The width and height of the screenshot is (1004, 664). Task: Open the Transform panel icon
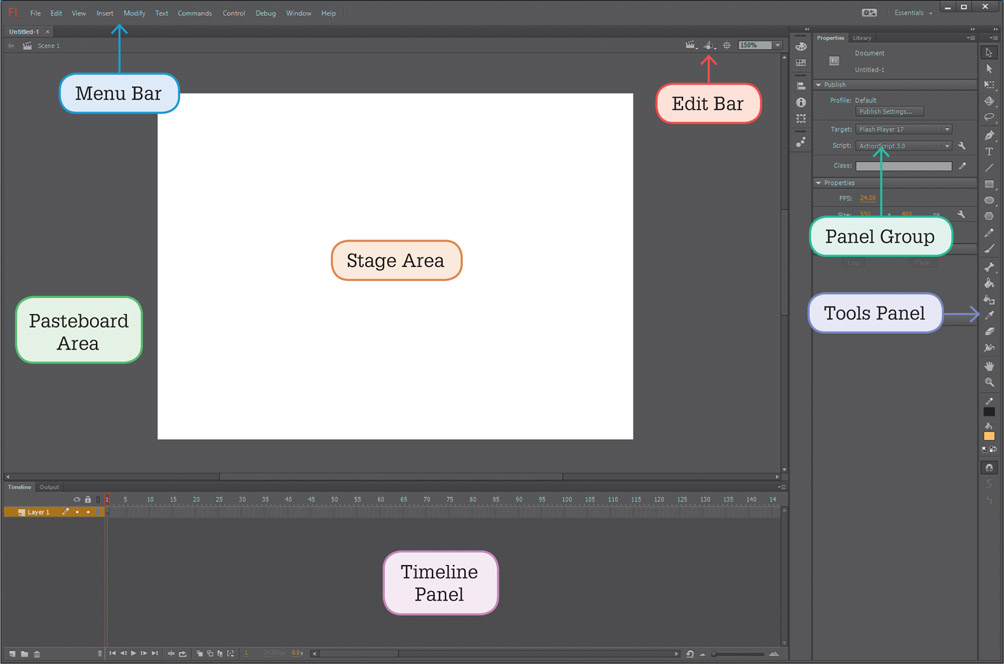click(x=801, y=118)
